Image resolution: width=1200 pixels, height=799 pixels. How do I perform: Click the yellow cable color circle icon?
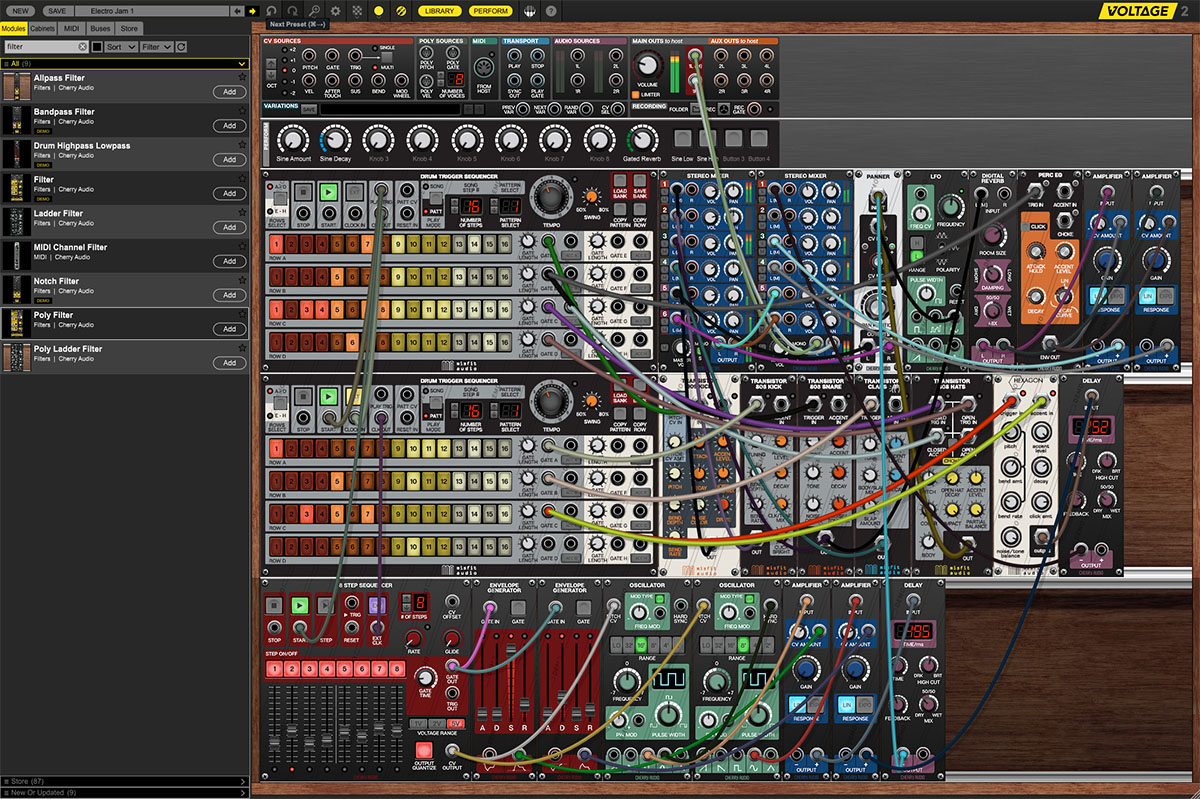[x=378, y=11]
